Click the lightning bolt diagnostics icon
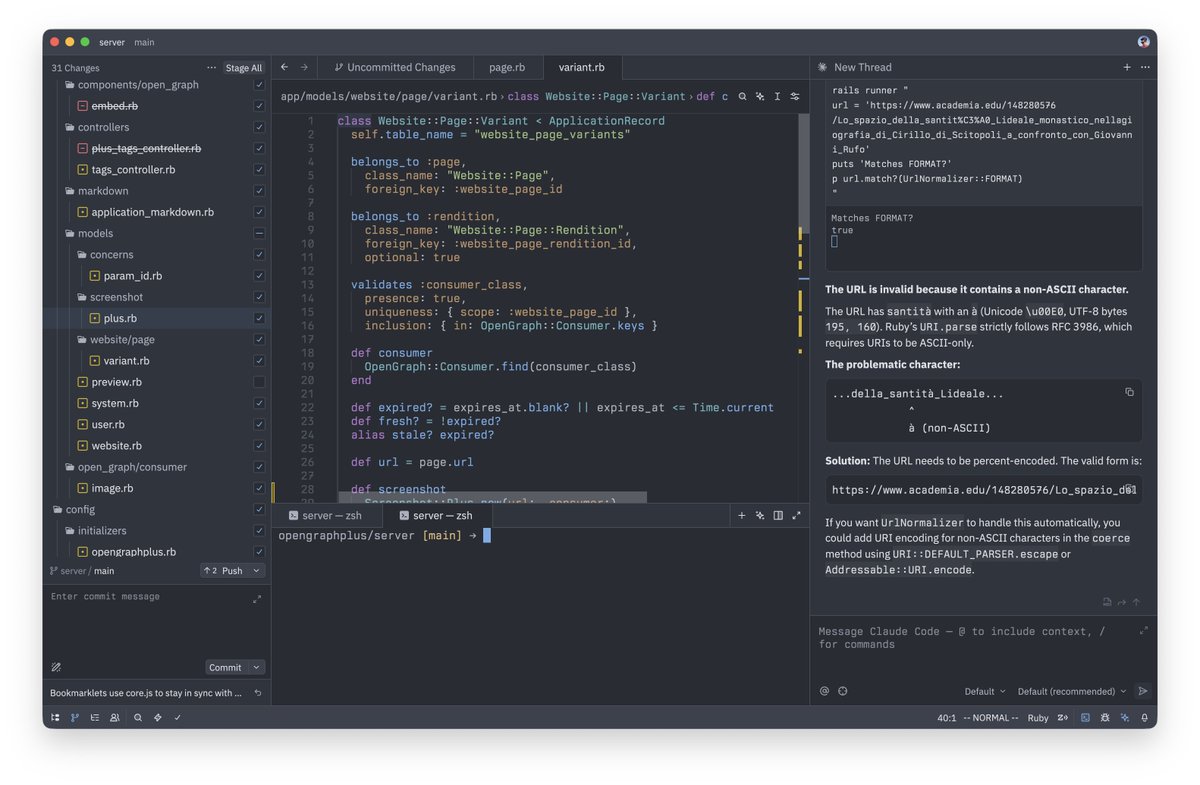 click(158, 717)
